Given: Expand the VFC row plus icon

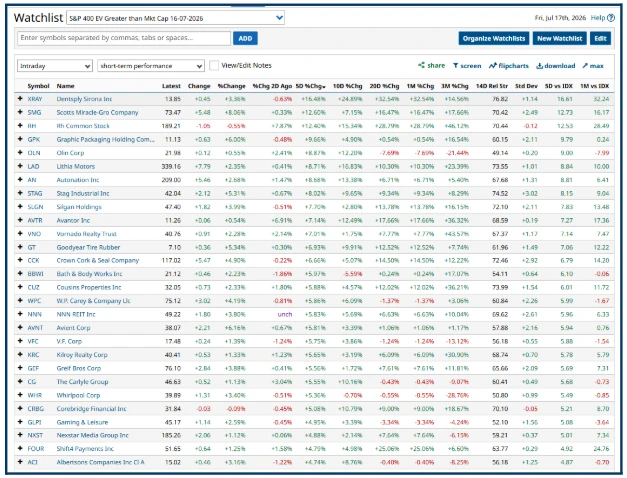Looking at the screenshot, I should 20,341.
